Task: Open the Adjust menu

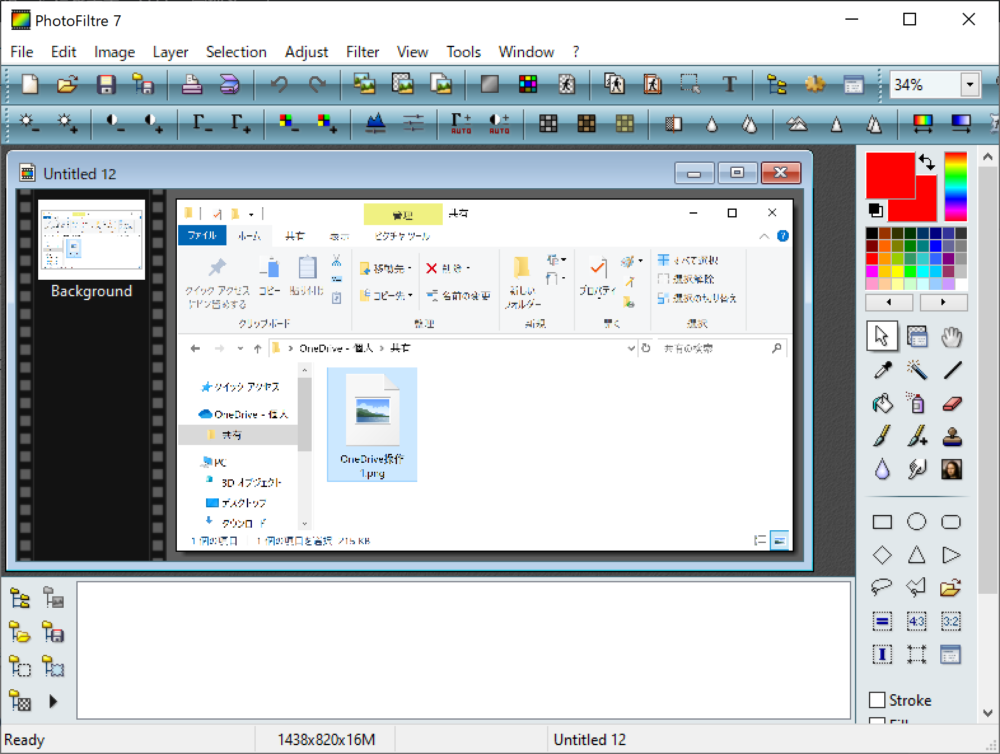Action: click(x=306, y=52)
